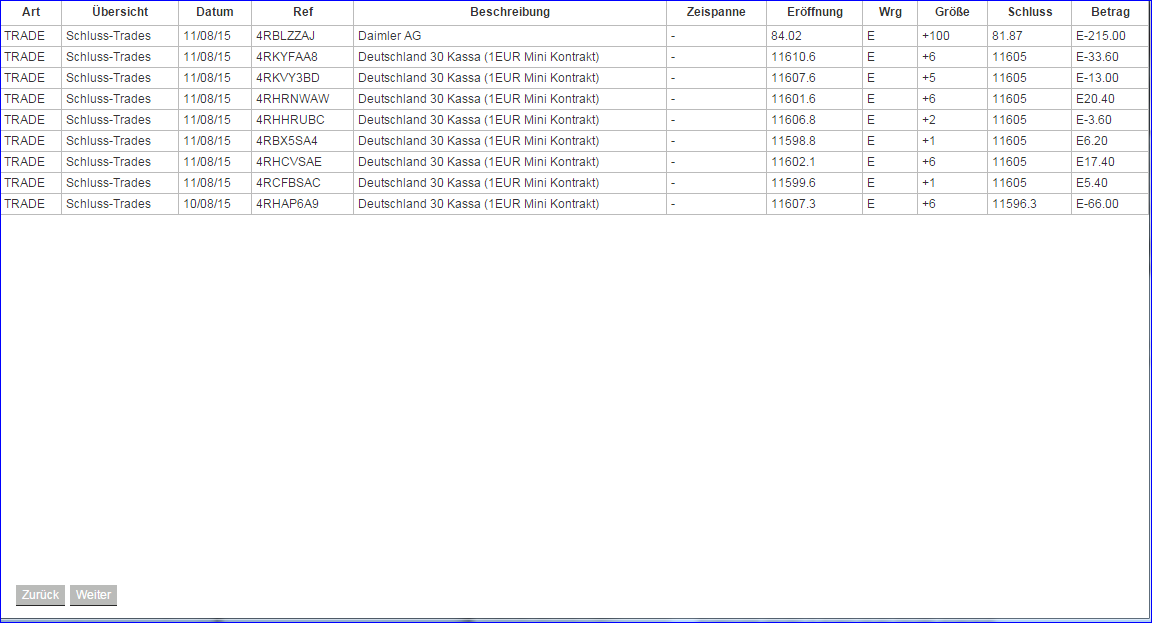Open trade reference 4RKYFAA8
The height and width of the screenshot is (623, 1152).
pyautogui.click(x=290, y=56)
